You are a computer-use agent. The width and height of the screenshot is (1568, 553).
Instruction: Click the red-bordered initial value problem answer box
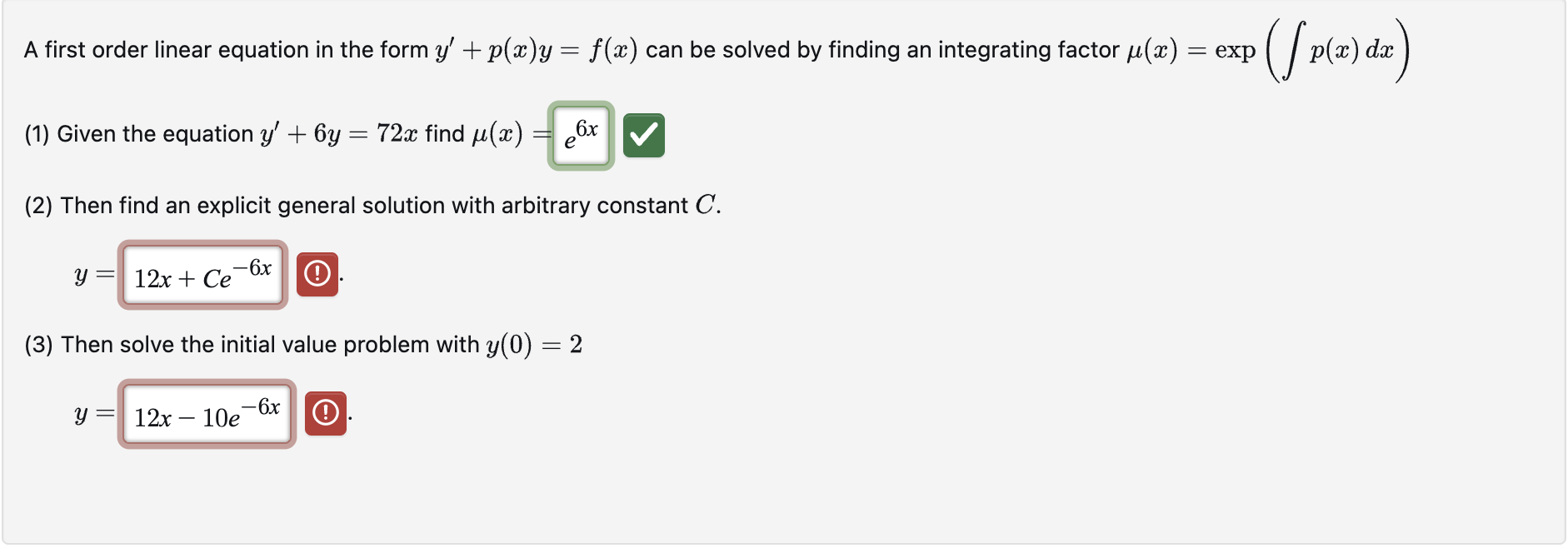click(207, 414)
